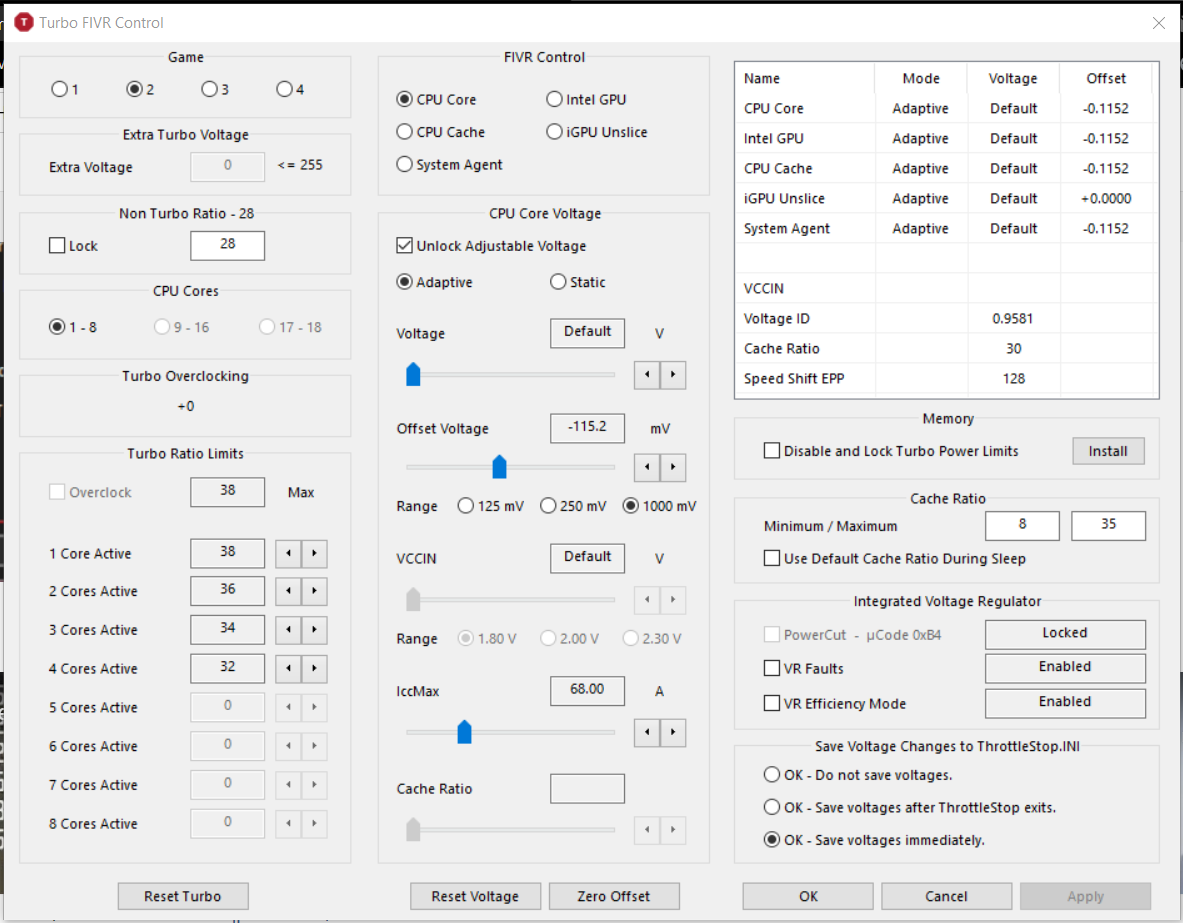Select the CPU Cache row in voltage table
This screenshot has height=923, width=1183.
[x=944, y=168]
